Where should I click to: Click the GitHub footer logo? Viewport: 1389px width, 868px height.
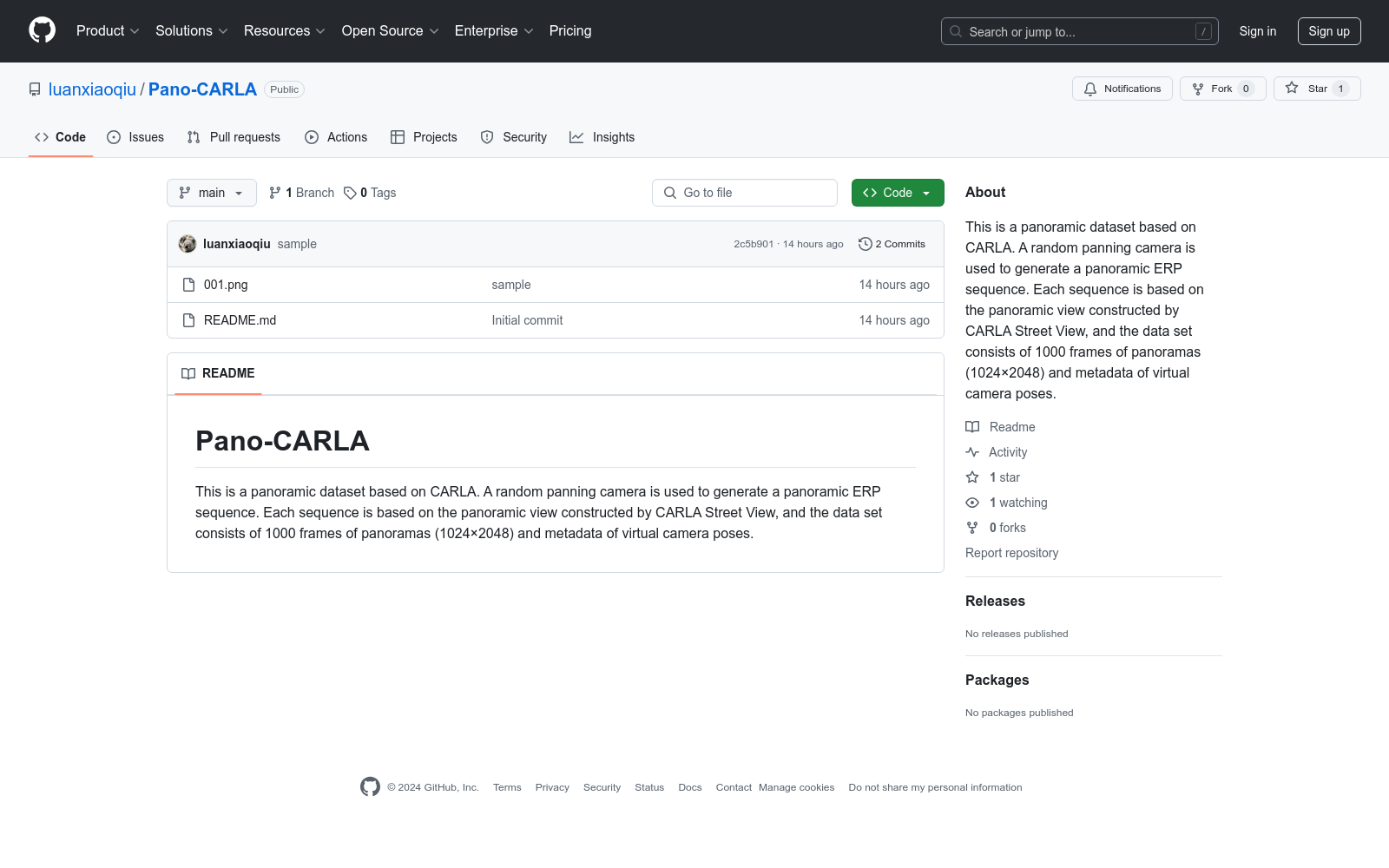tap(370, 787)
